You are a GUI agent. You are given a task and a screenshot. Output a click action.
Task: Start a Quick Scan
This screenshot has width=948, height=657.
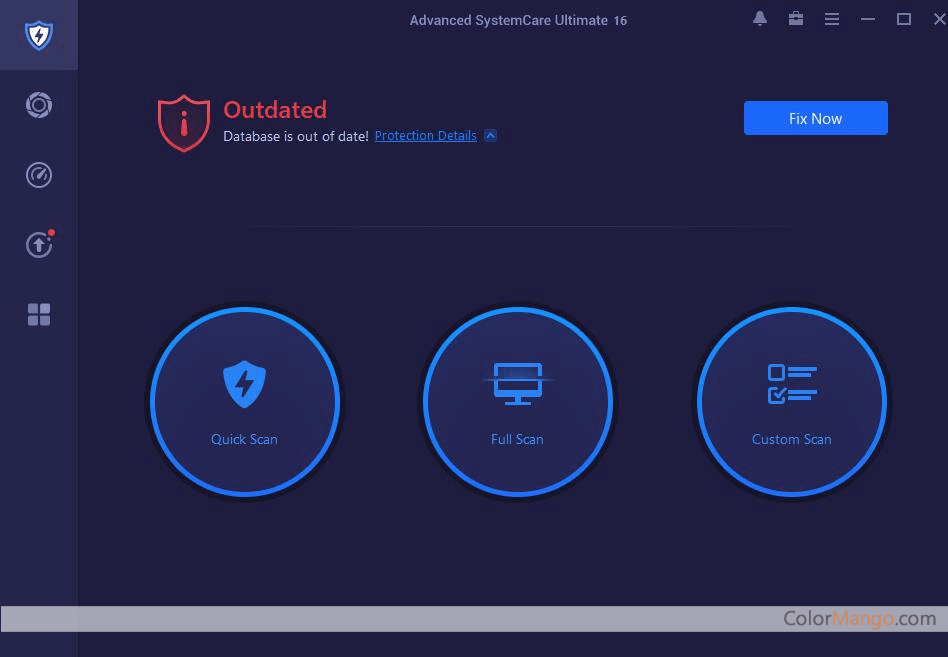point(245,402)
